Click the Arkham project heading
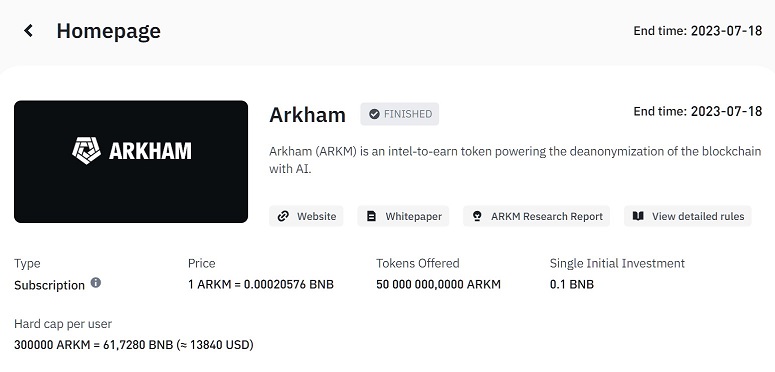 (307, 115)
